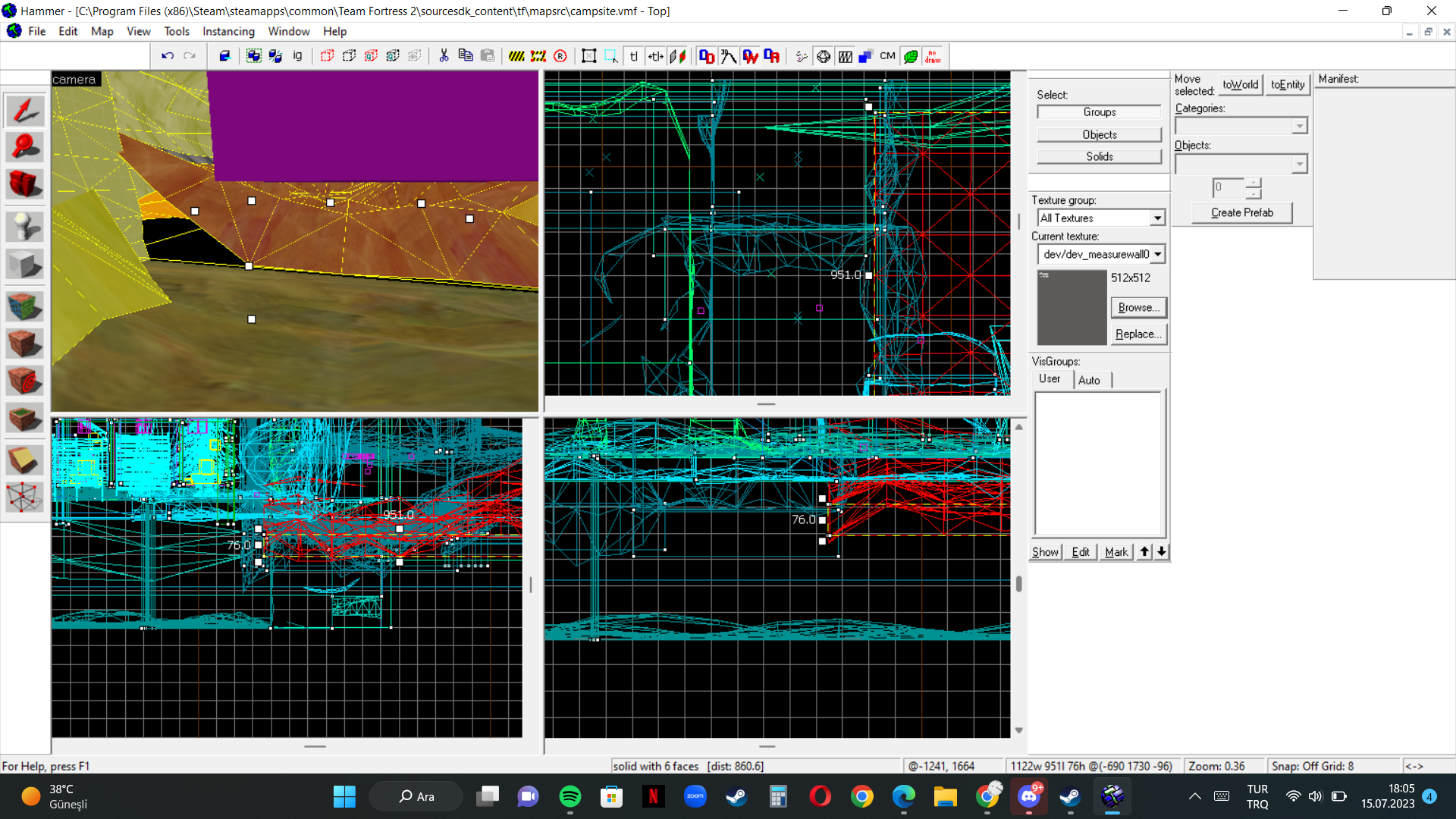Image resolution: width=1456 pixels, height=819 pixels.
Task: Switch to the Auto VisGroups tab
Action: pyautogui.click(x=1090, y=380)
